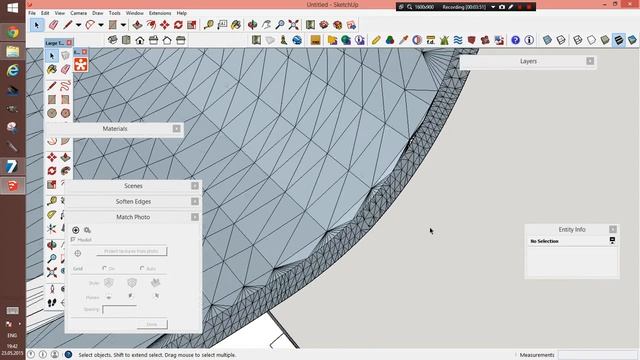Viewport: 640px width, 360px height.
Task: Select the Move tool in top toolbar
Action: pyautogui.click(x=164, y=25)
